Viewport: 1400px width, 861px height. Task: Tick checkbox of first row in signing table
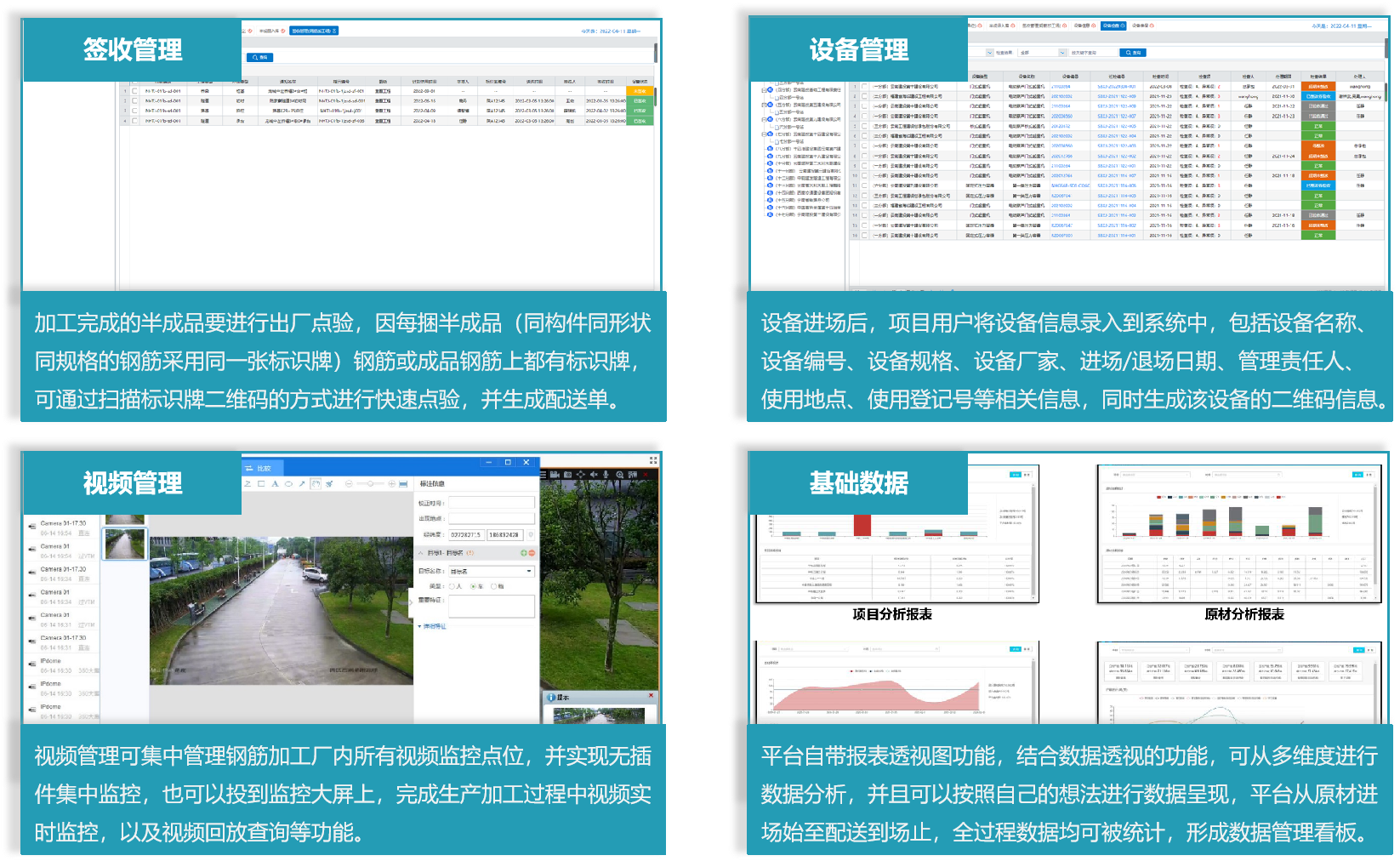[x=134, y=91]
